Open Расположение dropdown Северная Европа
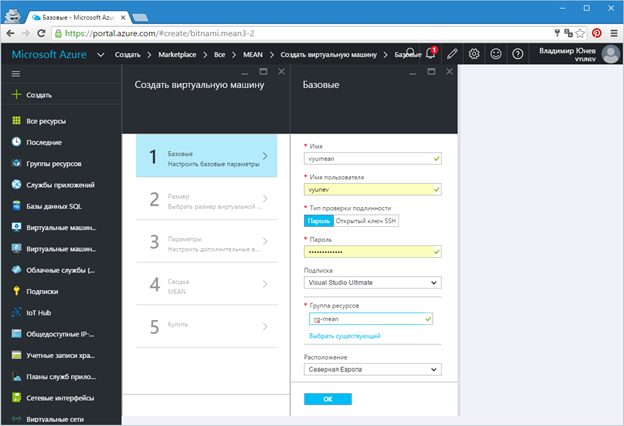The image size is (624, 426). 372,369
